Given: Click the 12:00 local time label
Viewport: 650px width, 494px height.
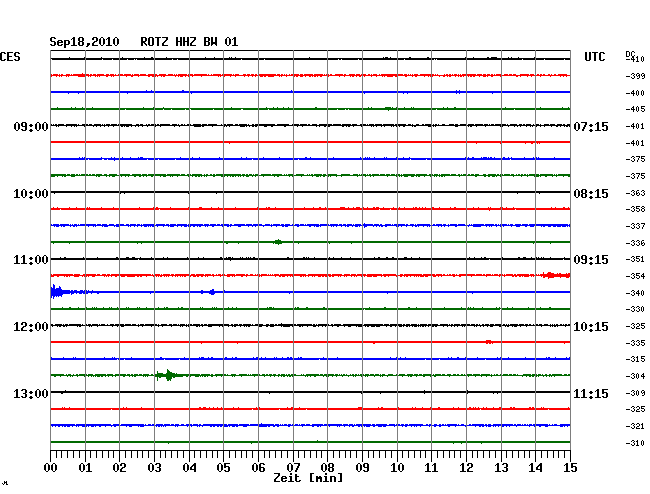Looking at the screenshot, I should [31, 327].
